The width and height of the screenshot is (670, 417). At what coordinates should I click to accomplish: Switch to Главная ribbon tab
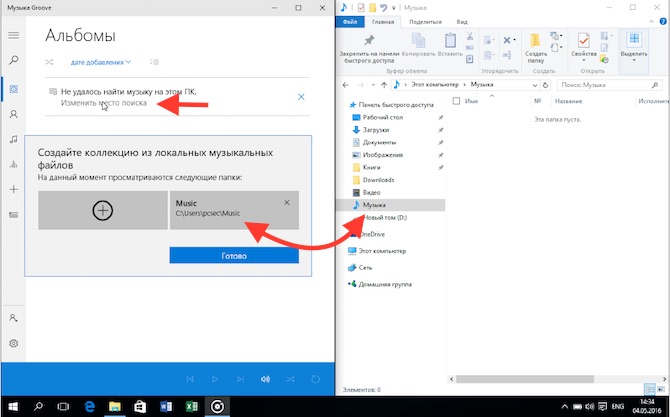click(x=383, y=22)
